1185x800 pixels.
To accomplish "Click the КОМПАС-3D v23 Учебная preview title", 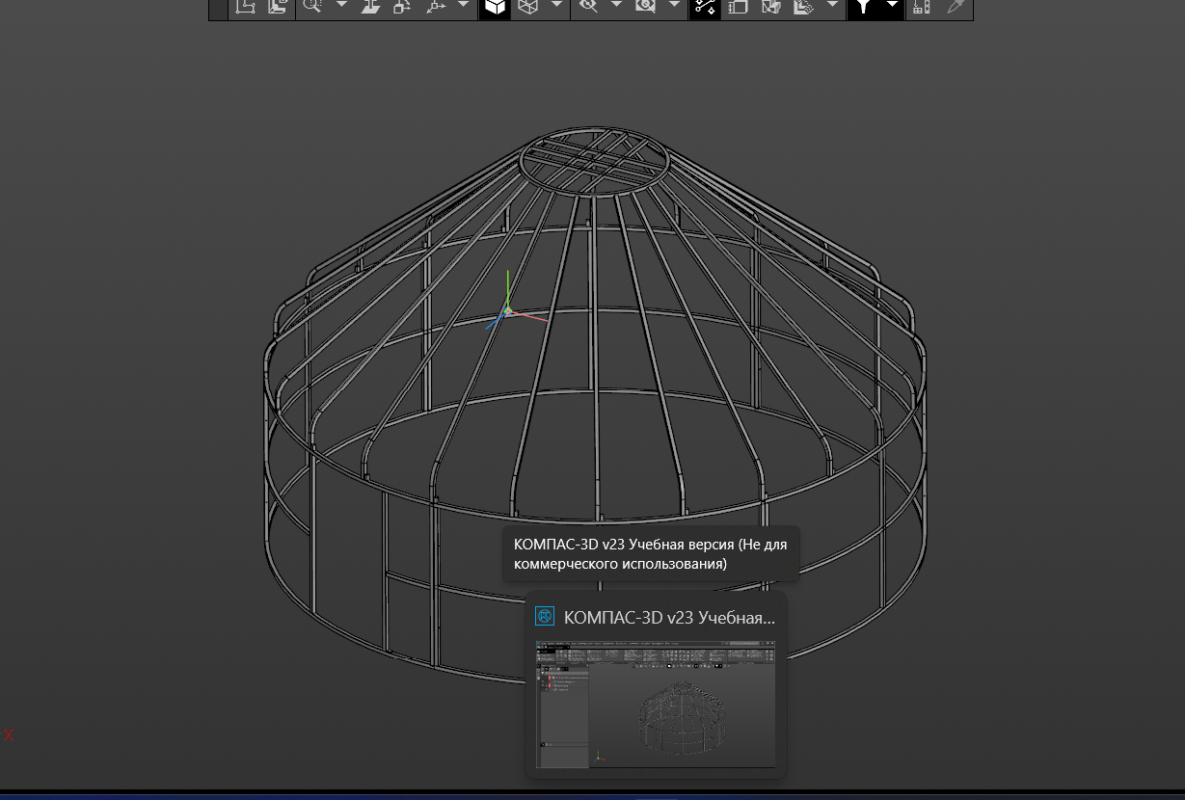I will point(668,617).
